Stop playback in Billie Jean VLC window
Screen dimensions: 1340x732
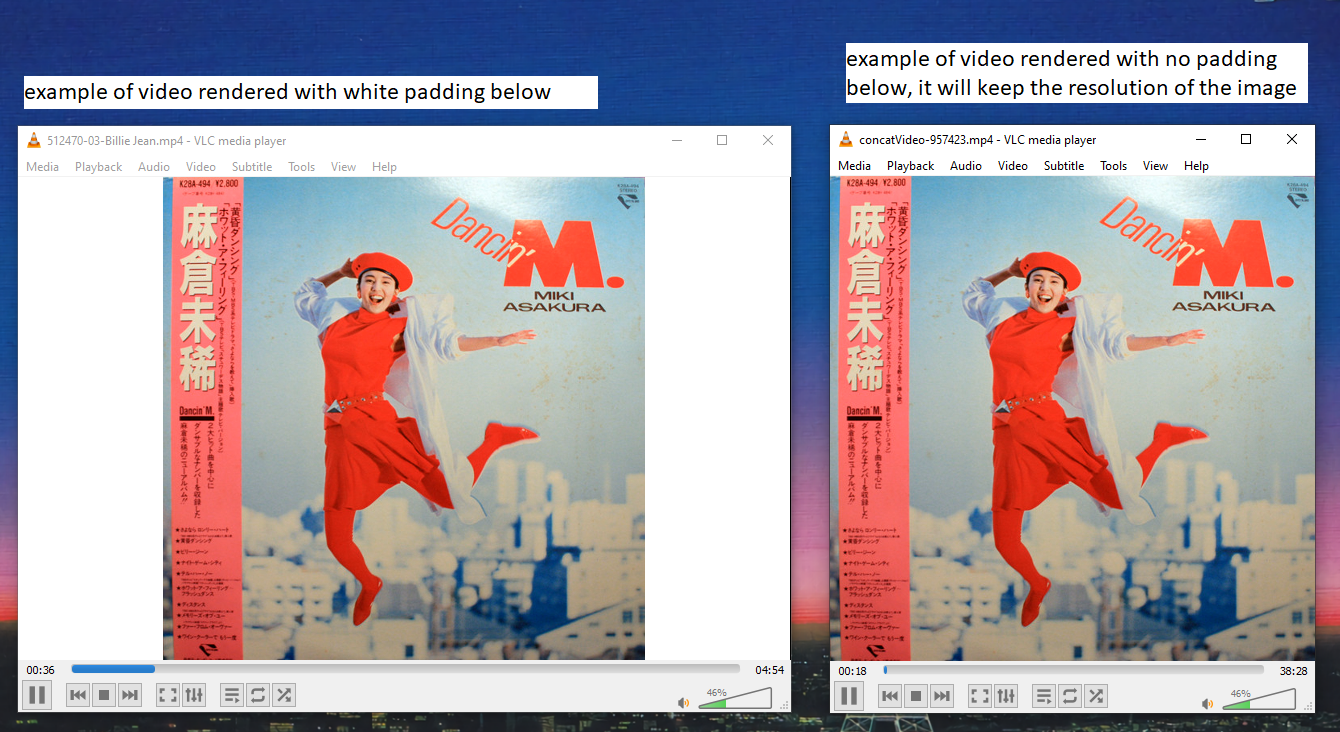point(104,695)
